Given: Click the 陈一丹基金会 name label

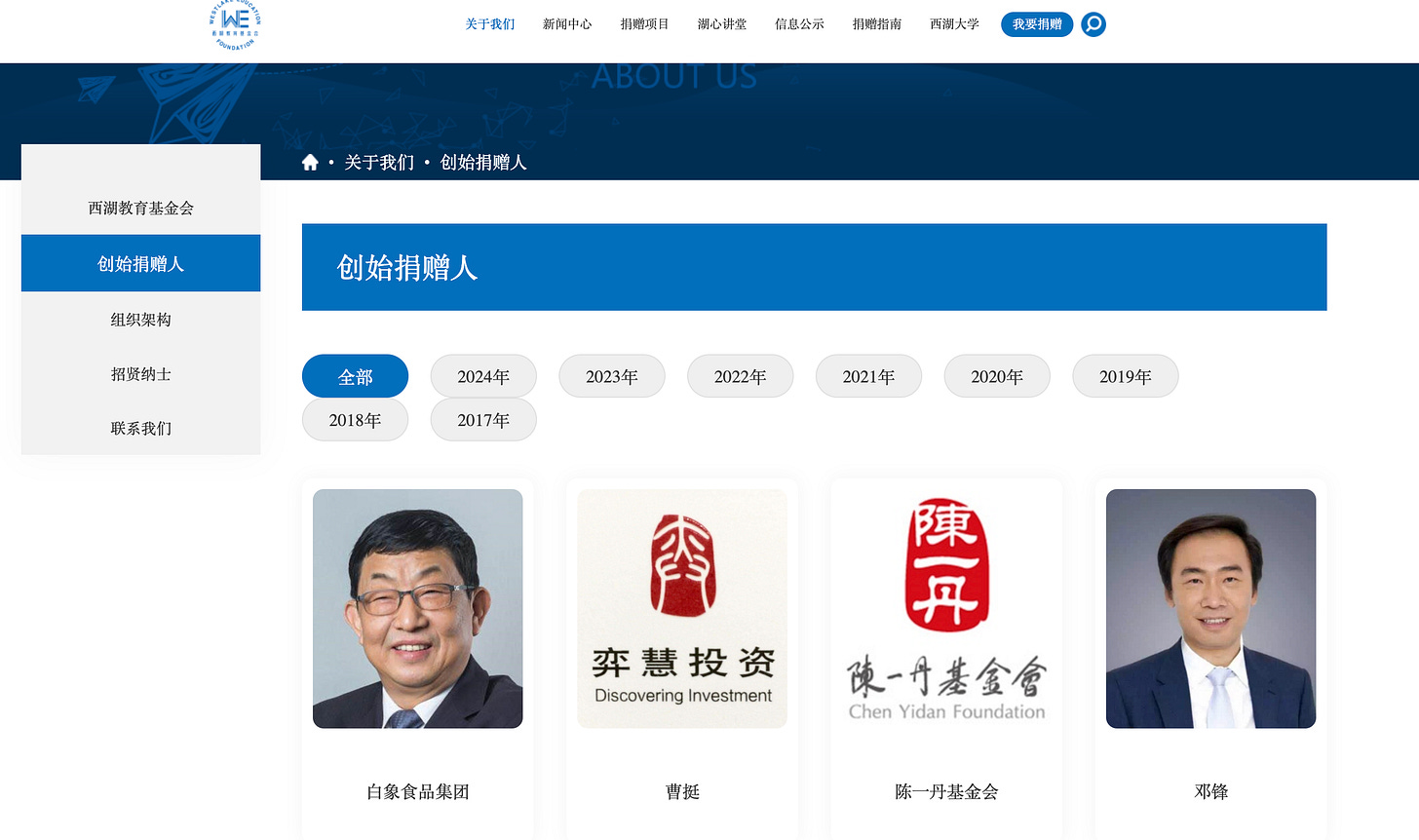Looking at the screenshot, I should tap(947, 792).
